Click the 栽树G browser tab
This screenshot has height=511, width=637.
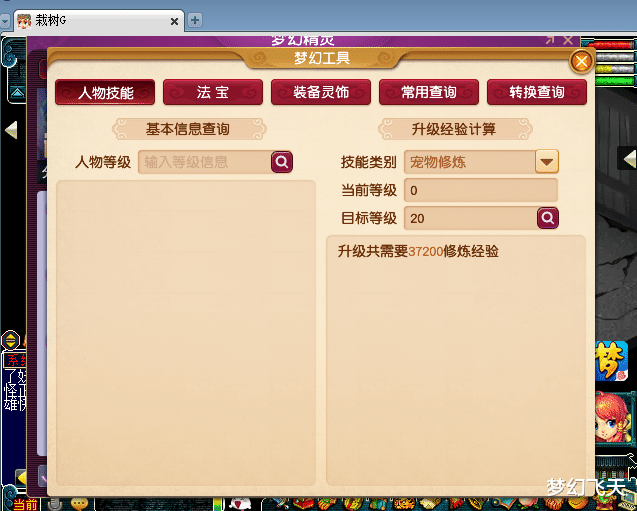pyautogui.click(x=100, y=21)
